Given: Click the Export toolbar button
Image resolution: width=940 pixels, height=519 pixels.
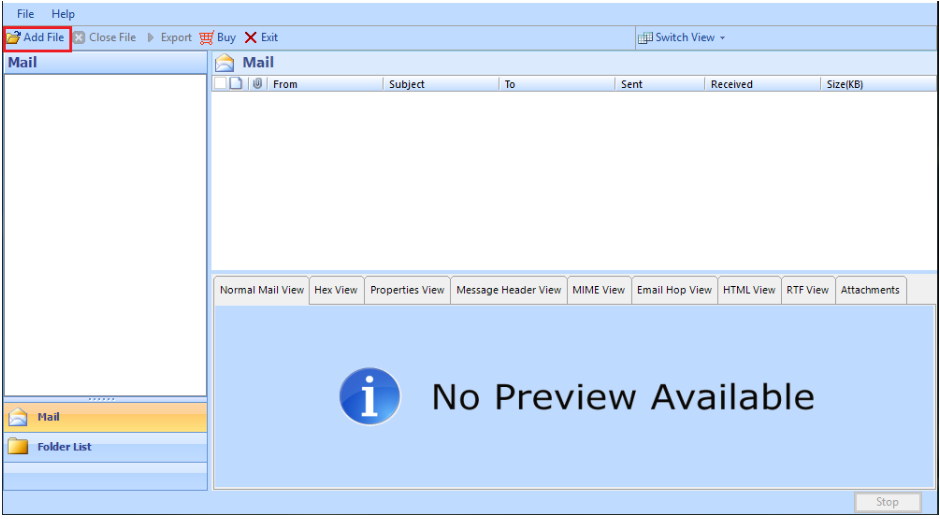Looking at the screenshot, I should 169,38.
